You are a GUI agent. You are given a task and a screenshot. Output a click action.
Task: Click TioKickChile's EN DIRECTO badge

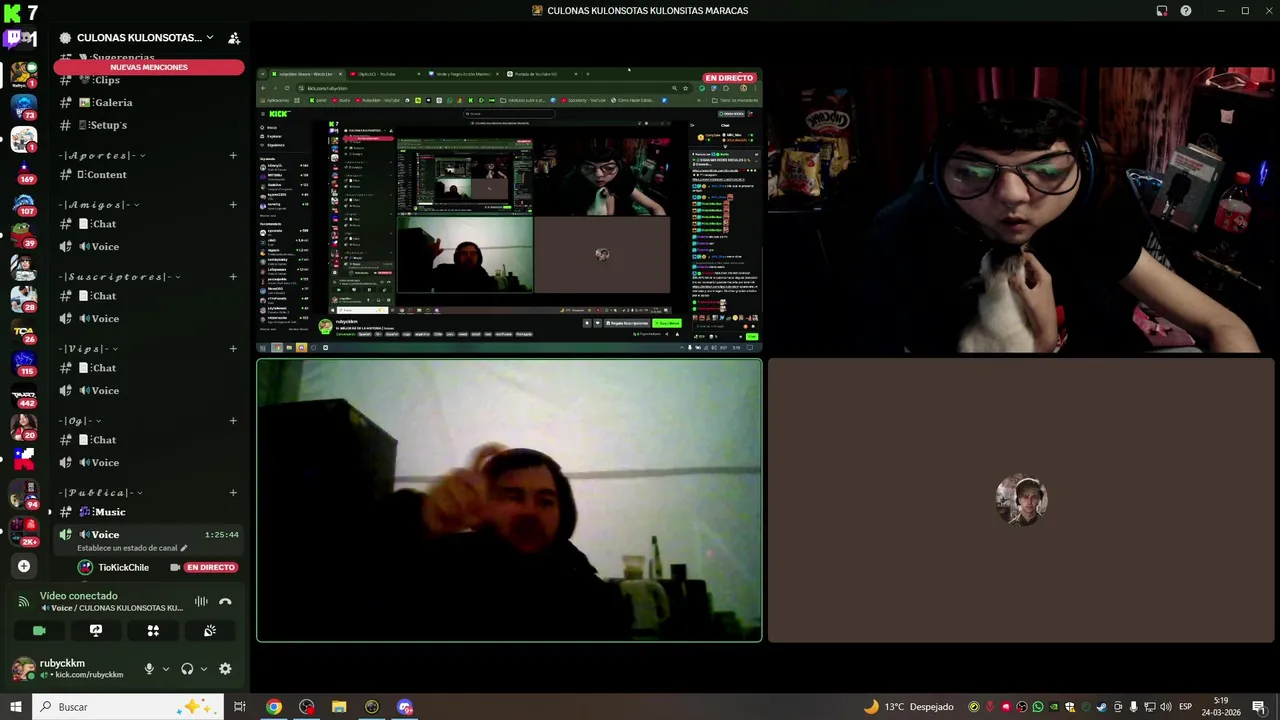pos(211,567)
